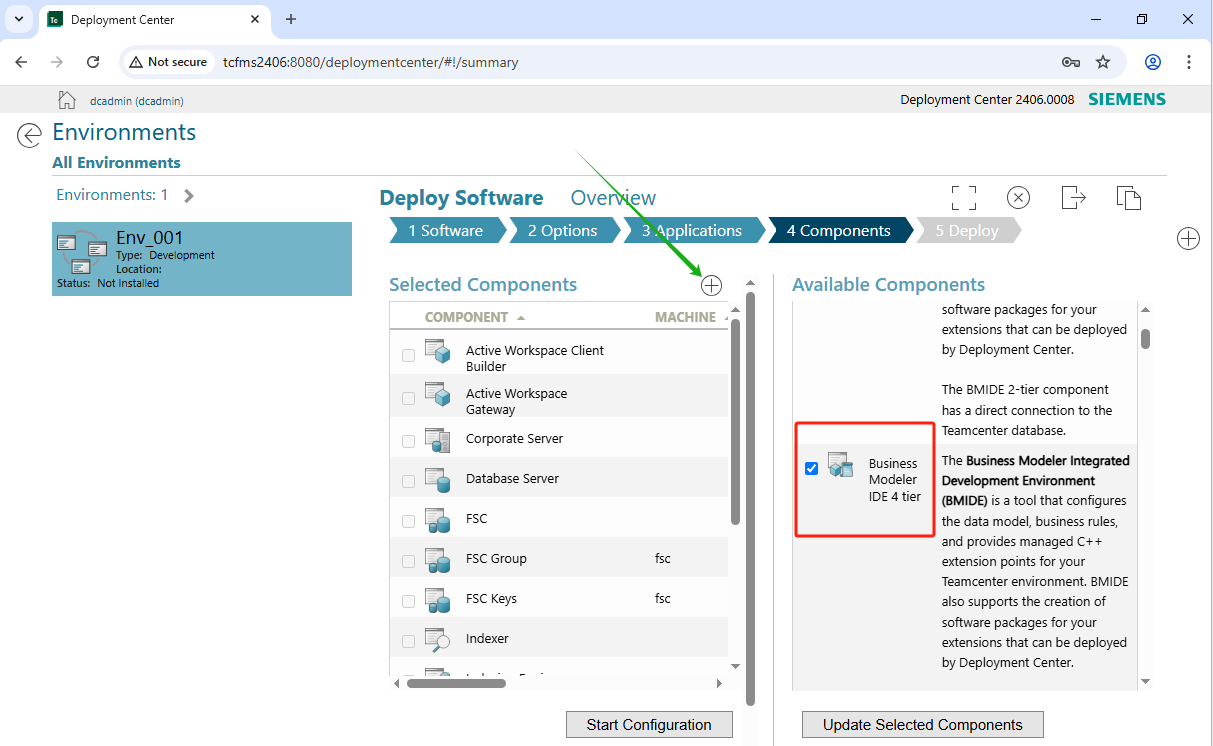Click the circled X cancel icon

point(1018,197)
